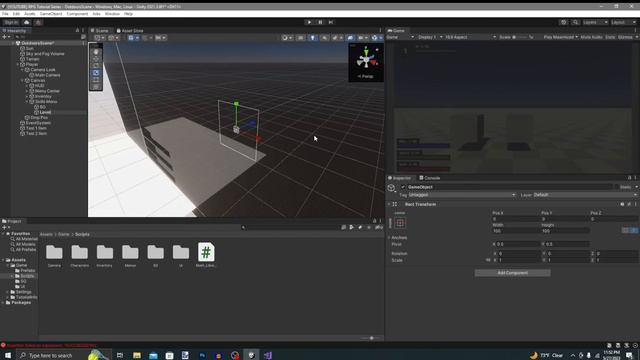Open the Window menu
The width and height of the screenshot is (640, 360).
(x=112, y=14)
